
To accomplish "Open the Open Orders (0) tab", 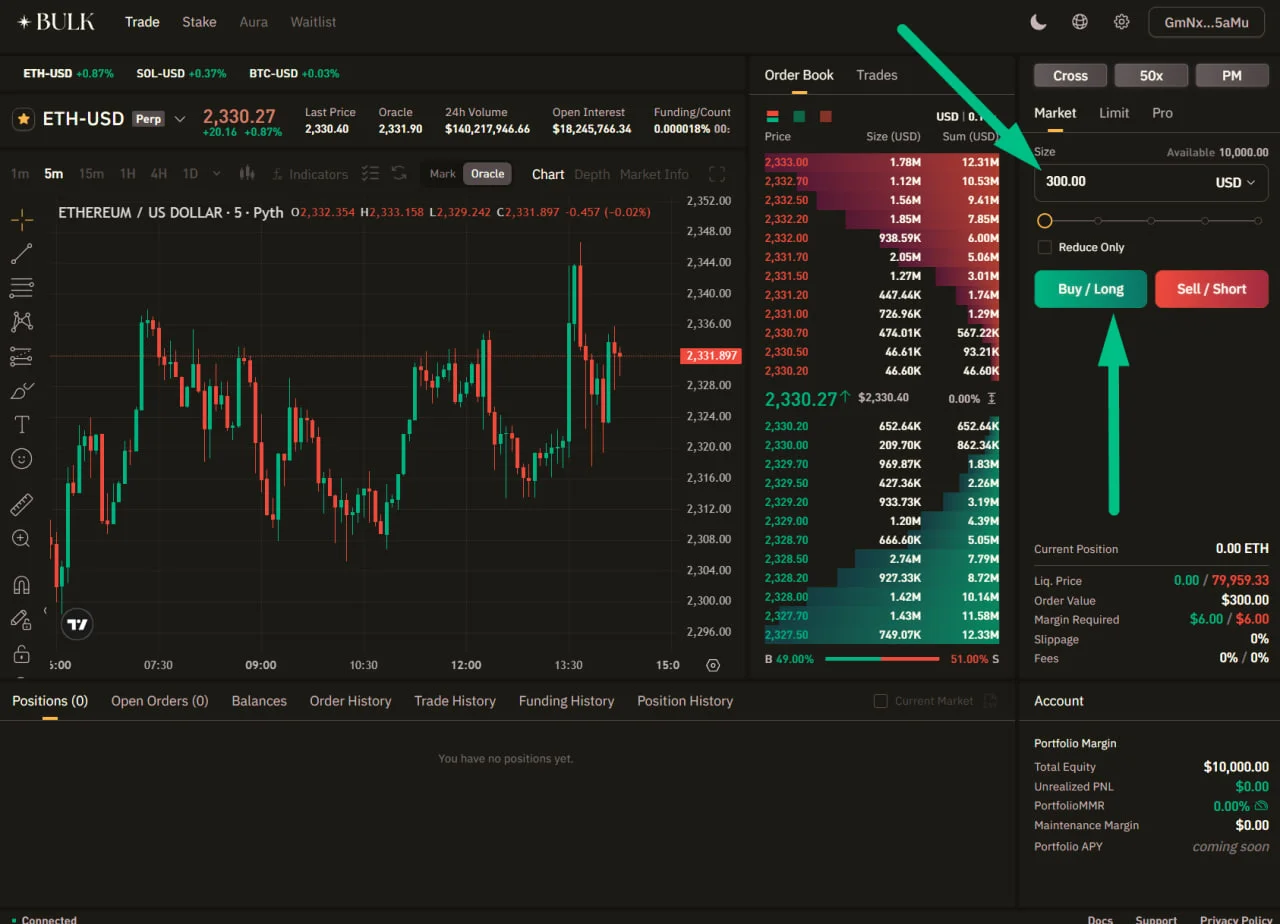I will pyautogui.click(x=160, y=701).
